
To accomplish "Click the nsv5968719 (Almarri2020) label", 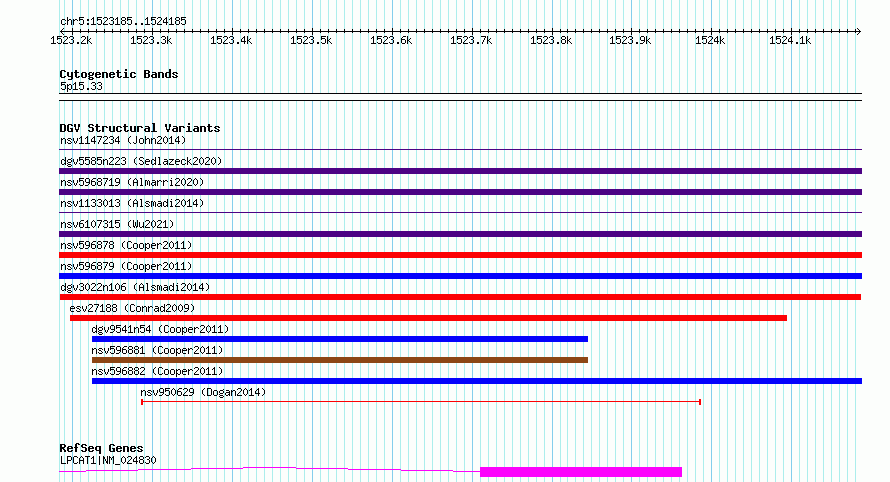I will point(132,182).
